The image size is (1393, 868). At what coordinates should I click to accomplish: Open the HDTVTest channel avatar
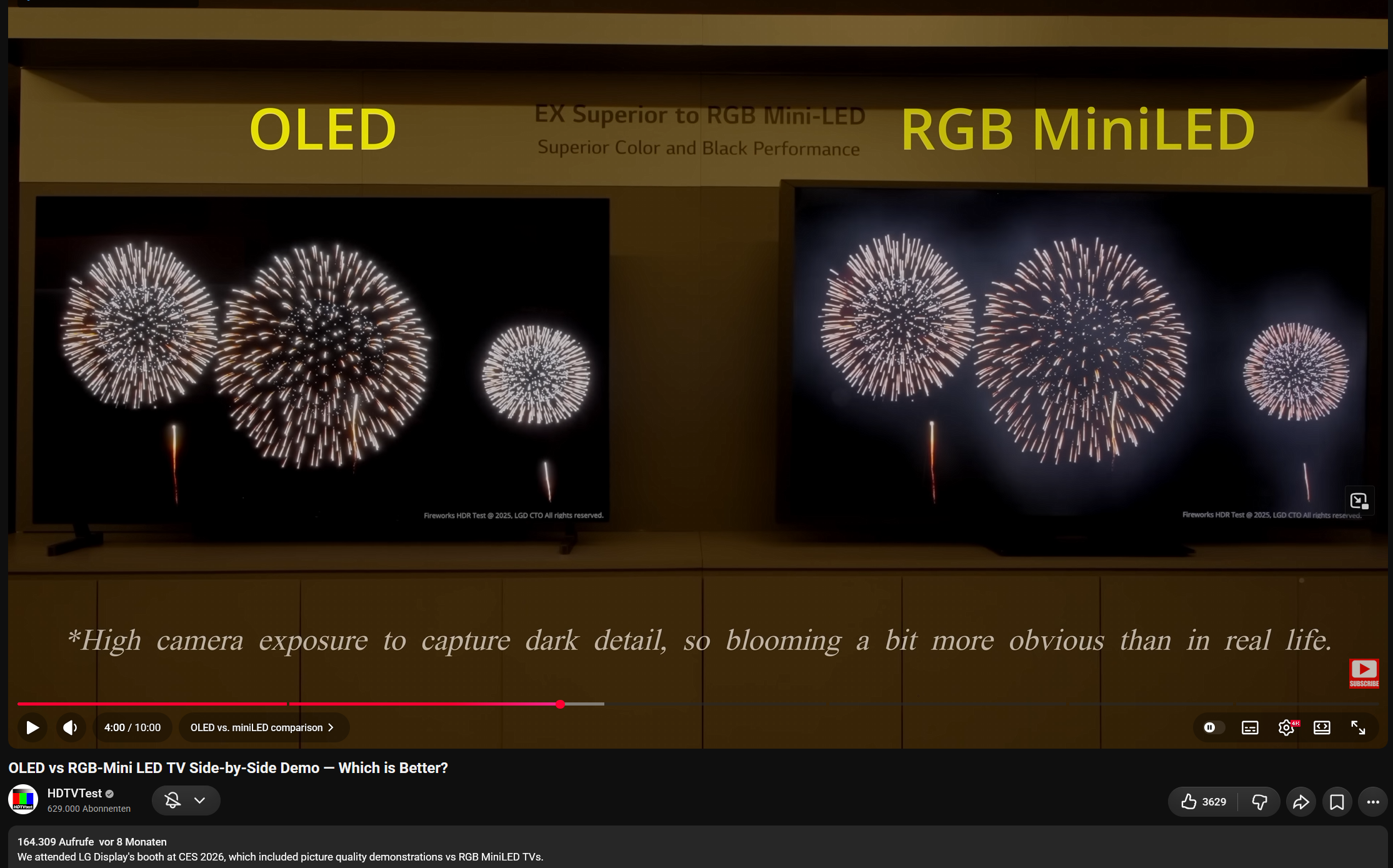point(23,799)
